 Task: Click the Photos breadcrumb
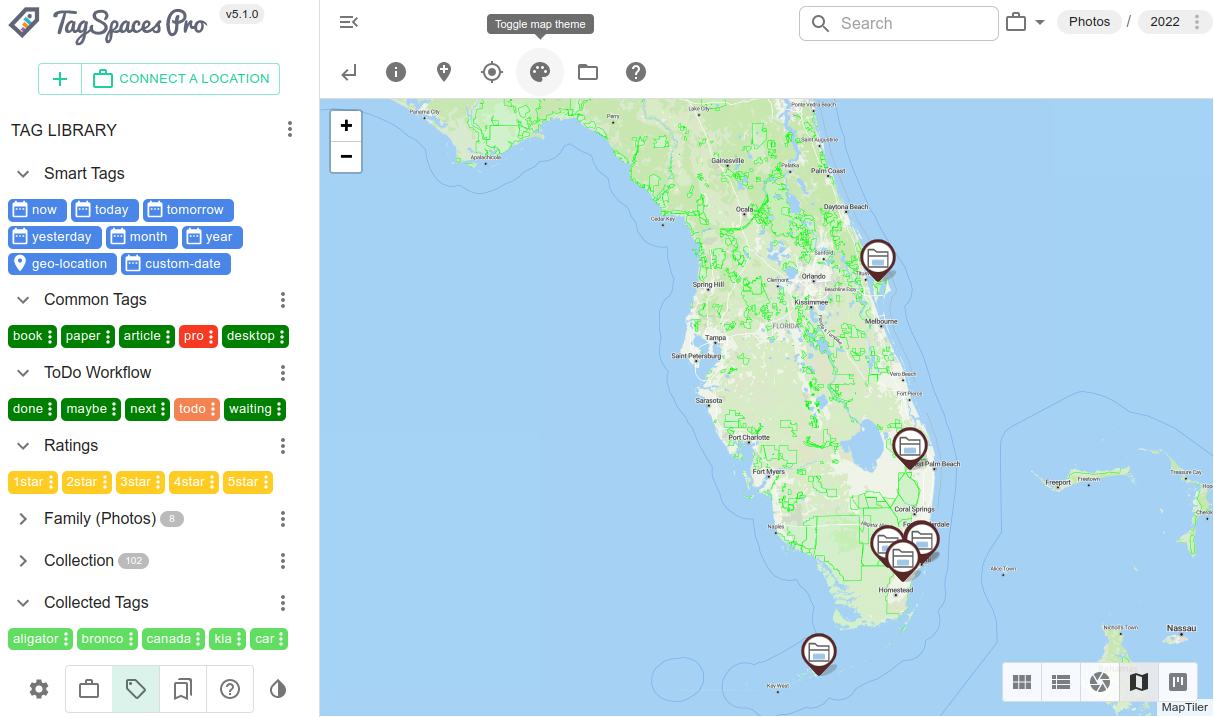click(x=1089, y=22)
